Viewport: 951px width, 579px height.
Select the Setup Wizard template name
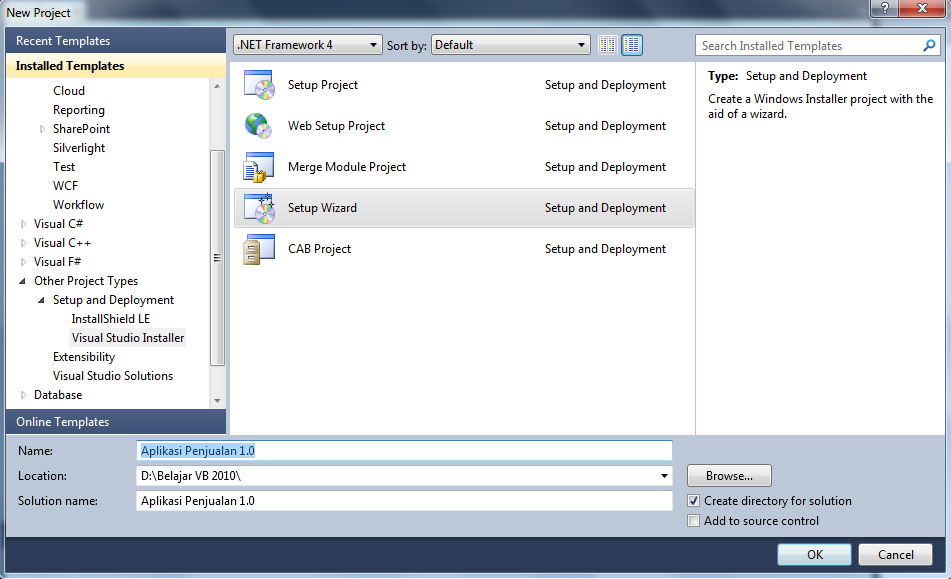point(322,208)
